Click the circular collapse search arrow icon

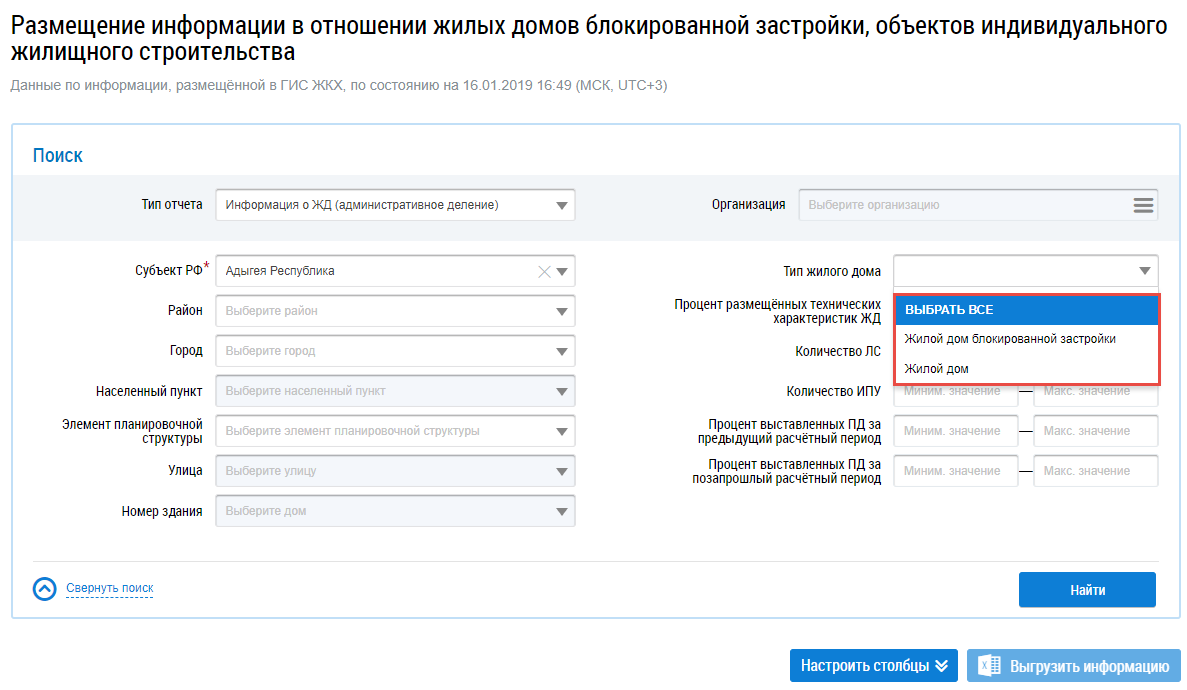coord(45,589)
